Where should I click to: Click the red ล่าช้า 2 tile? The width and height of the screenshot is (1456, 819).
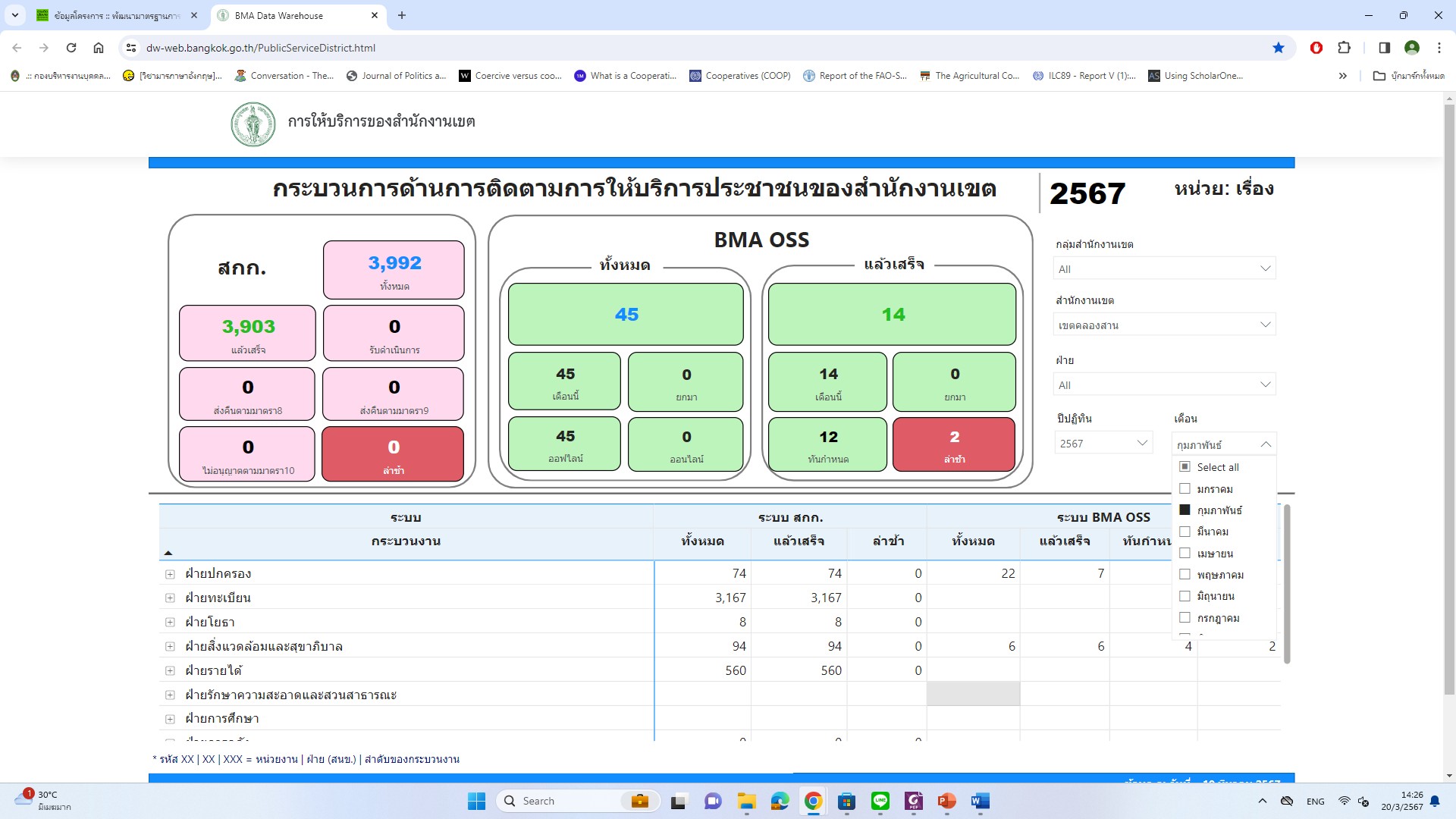(953, 444)
